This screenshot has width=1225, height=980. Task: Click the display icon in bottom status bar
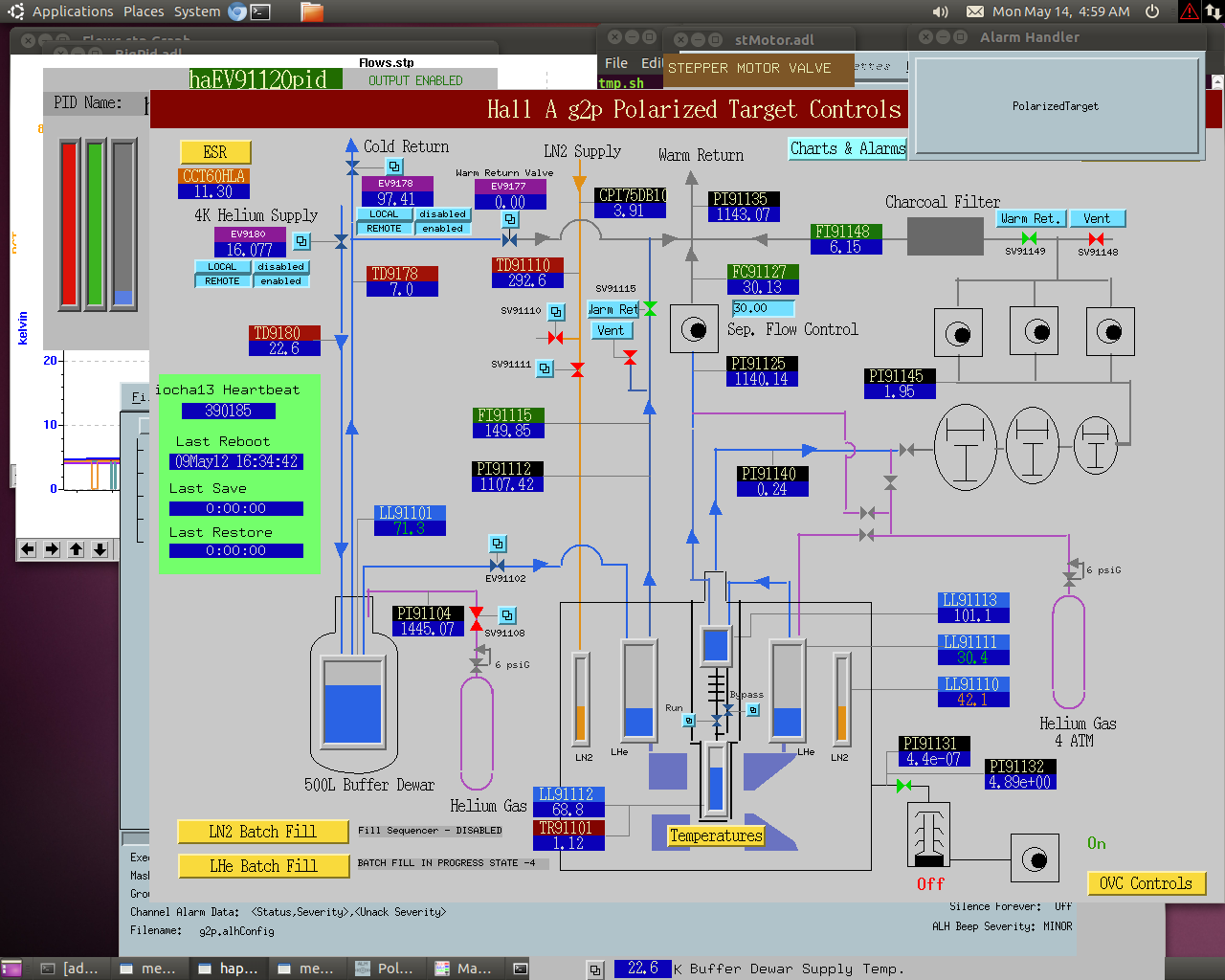click(x=595, y=969)
